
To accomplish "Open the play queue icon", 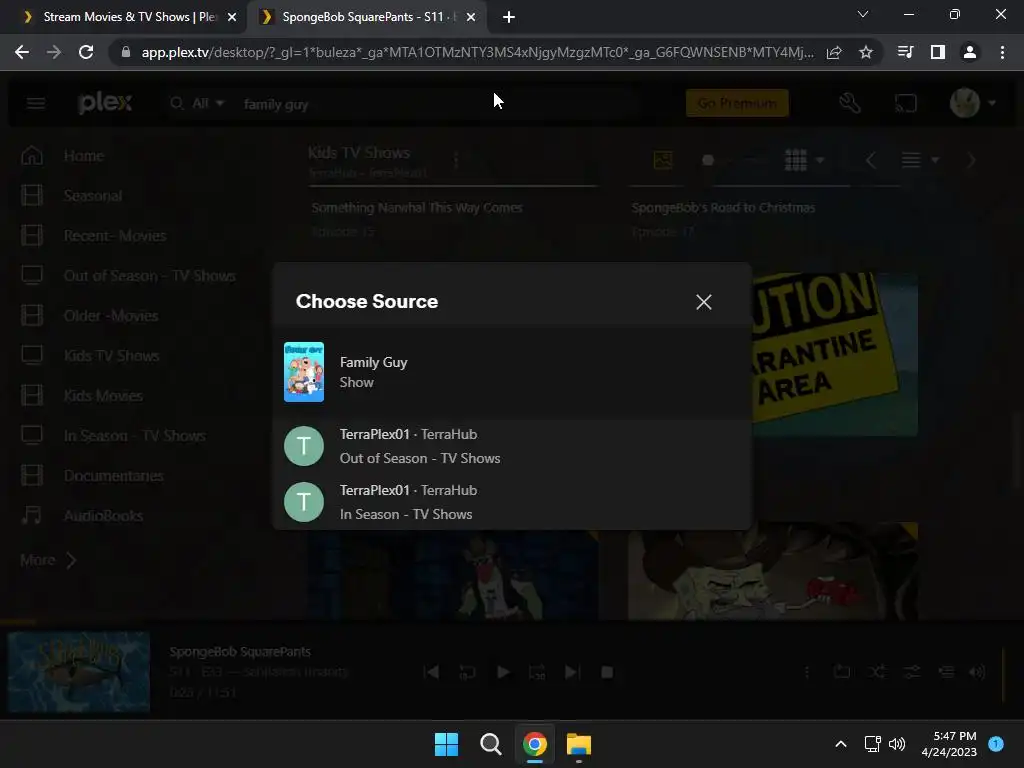I will 946,672.
